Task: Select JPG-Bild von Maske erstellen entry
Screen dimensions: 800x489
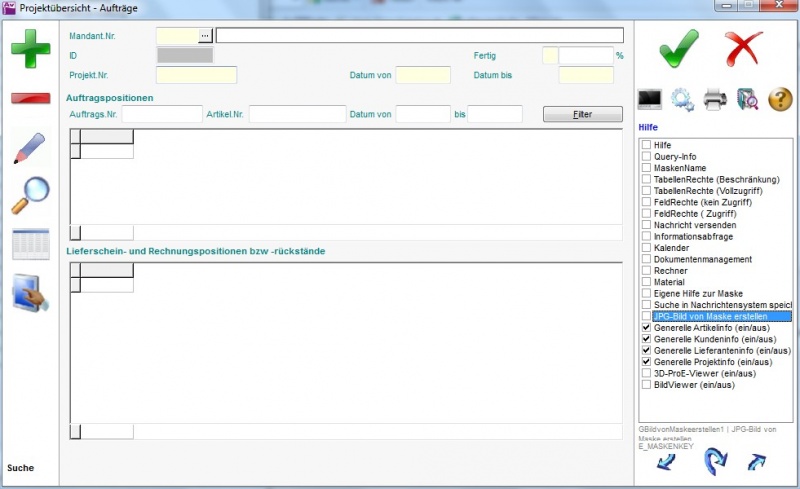Action: click(x=722, y=316)
